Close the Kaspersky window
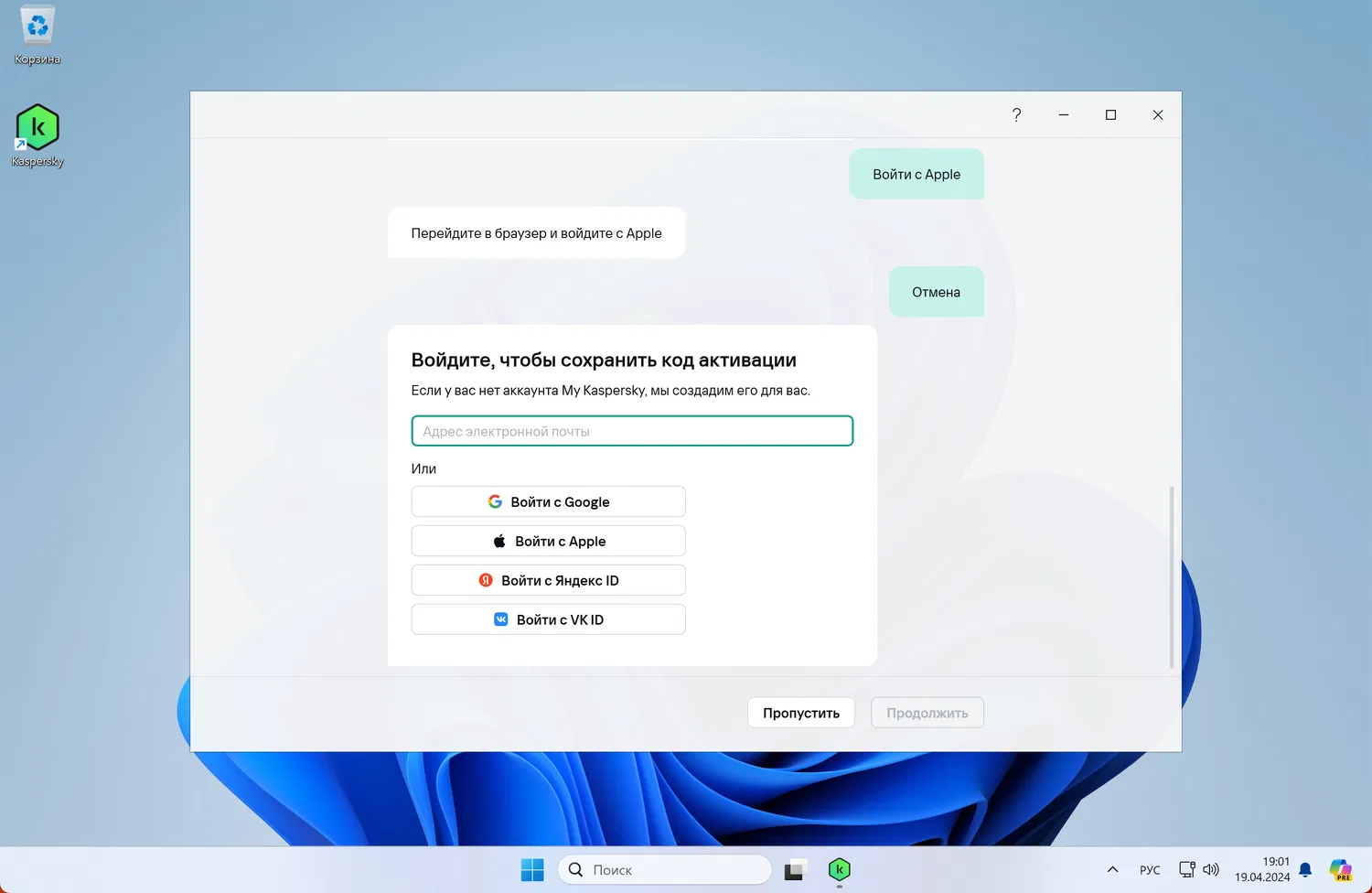 [x=1158, y=114]
